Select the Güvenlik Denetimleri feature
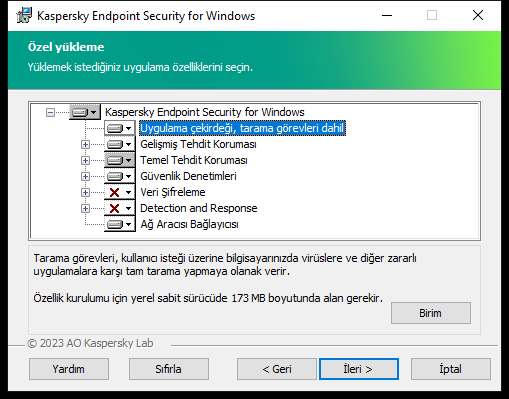 click(x=188, y=176)
